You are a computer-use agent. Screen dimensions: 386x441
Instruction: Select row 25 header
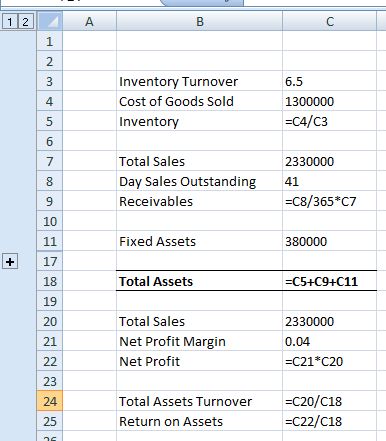50,421
